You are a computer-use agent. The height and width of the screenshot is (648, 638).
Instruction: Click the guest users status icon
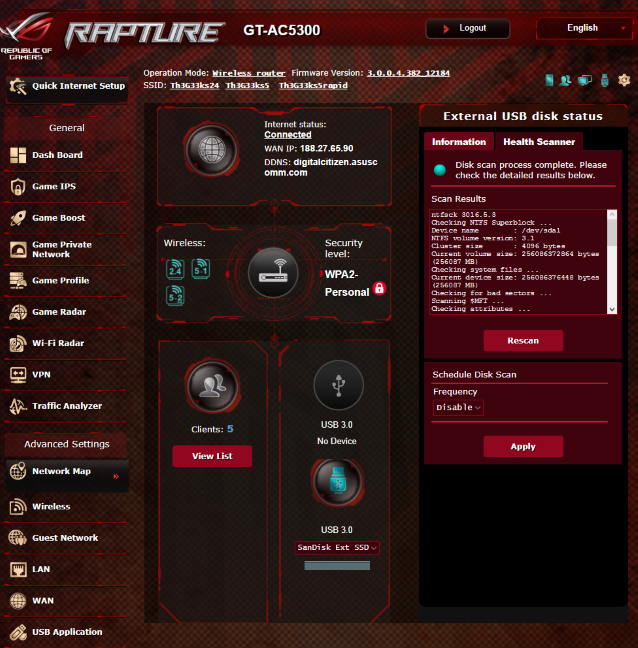(x=565, y=80)
